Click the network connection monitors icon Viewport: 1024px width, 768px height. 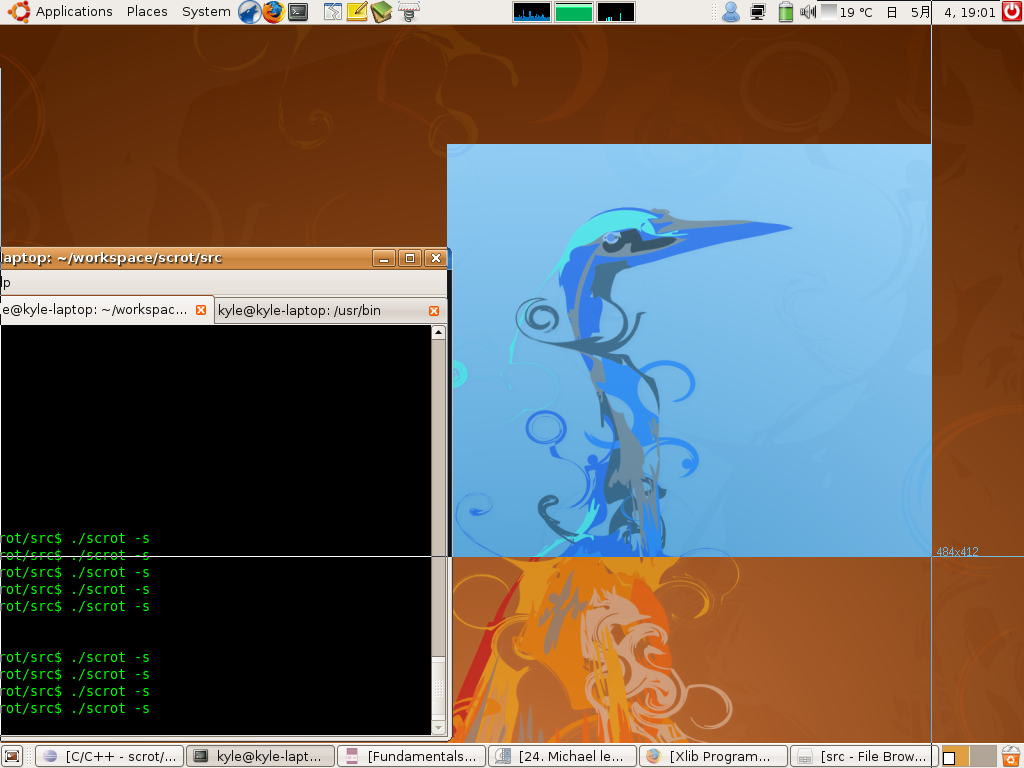coord(758,12)
